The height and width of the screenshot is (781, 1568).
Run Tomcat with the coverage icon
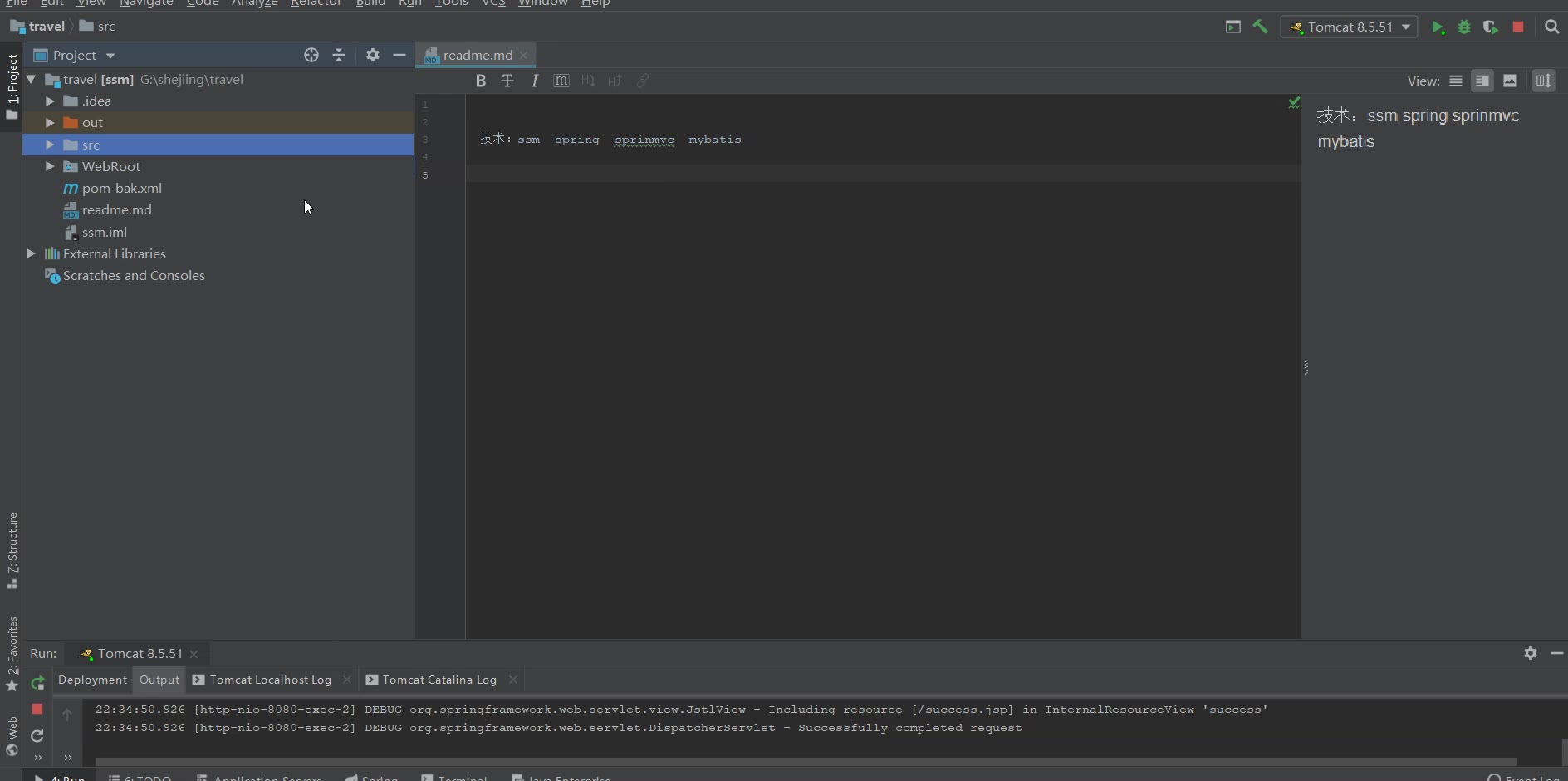[1491, 27]
